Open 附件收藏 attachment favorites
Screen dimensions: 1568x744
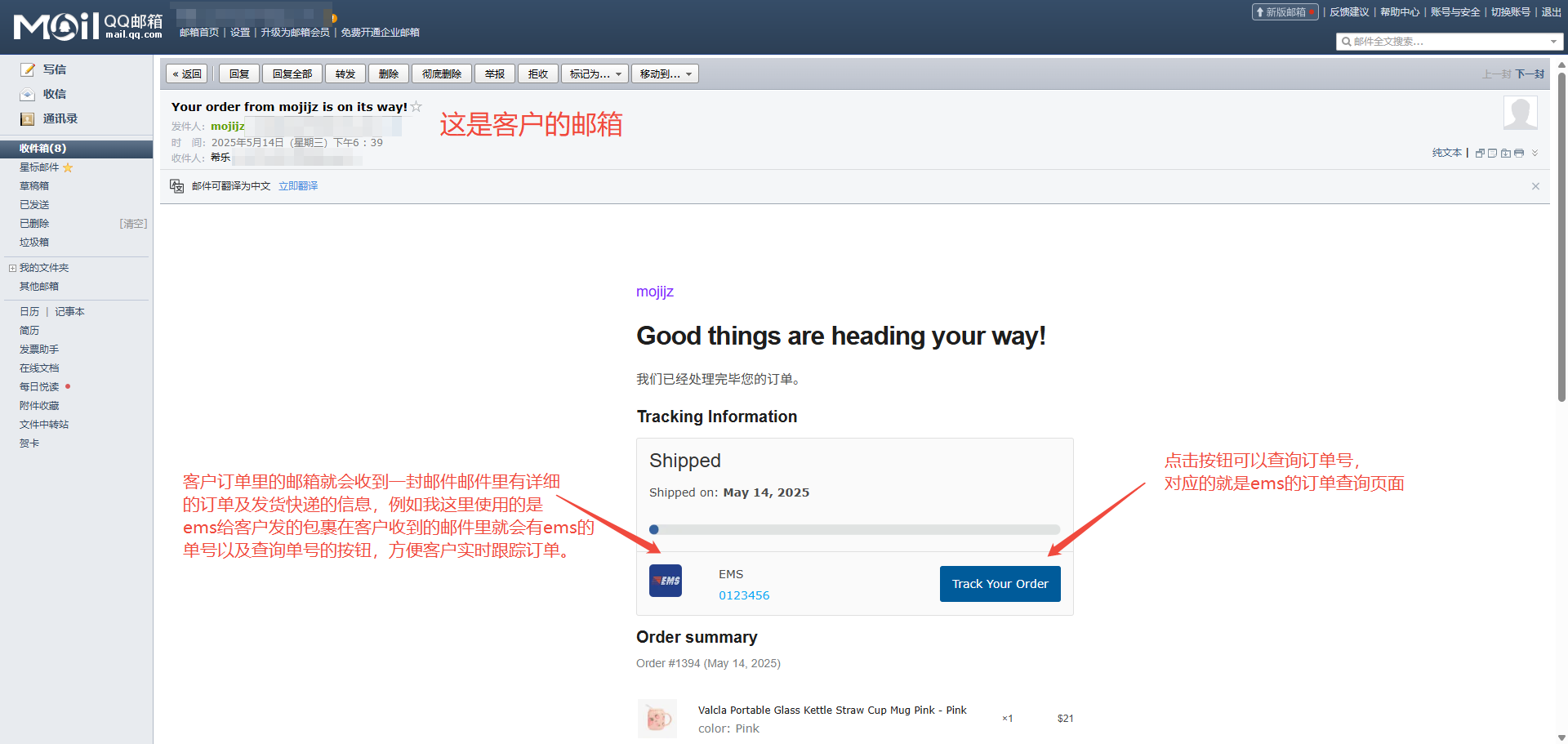pos(39,406)
